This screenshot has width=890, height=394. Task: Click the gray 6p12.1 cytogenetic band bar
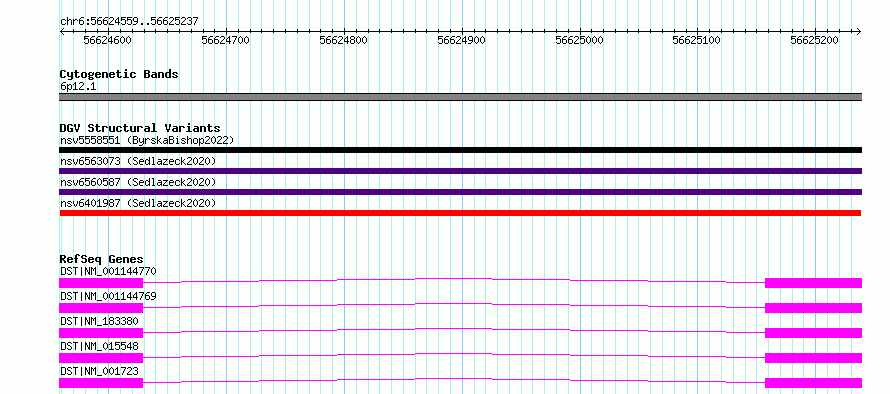click(460, 97)
